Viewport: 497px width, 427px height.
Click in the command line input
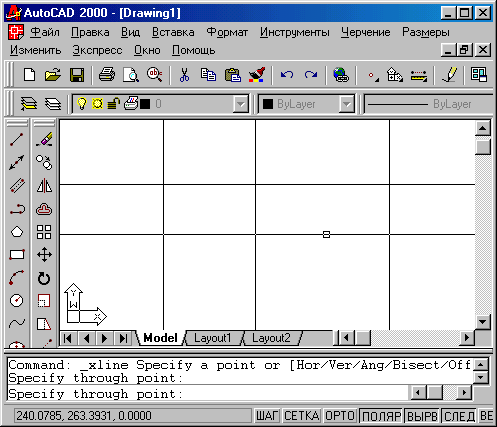point(207,394)
